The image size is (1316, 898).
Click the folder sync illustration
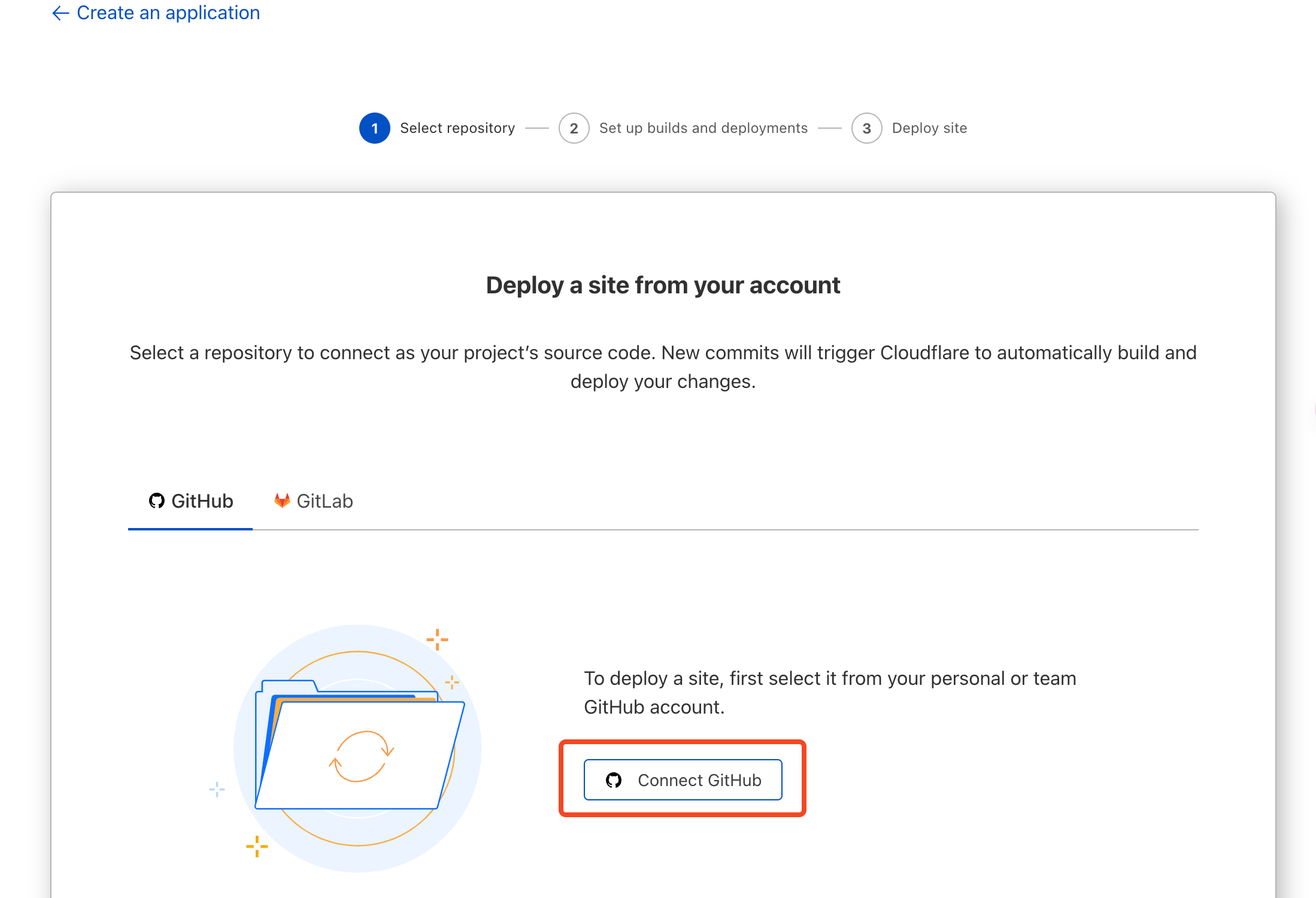click(357, 748)
